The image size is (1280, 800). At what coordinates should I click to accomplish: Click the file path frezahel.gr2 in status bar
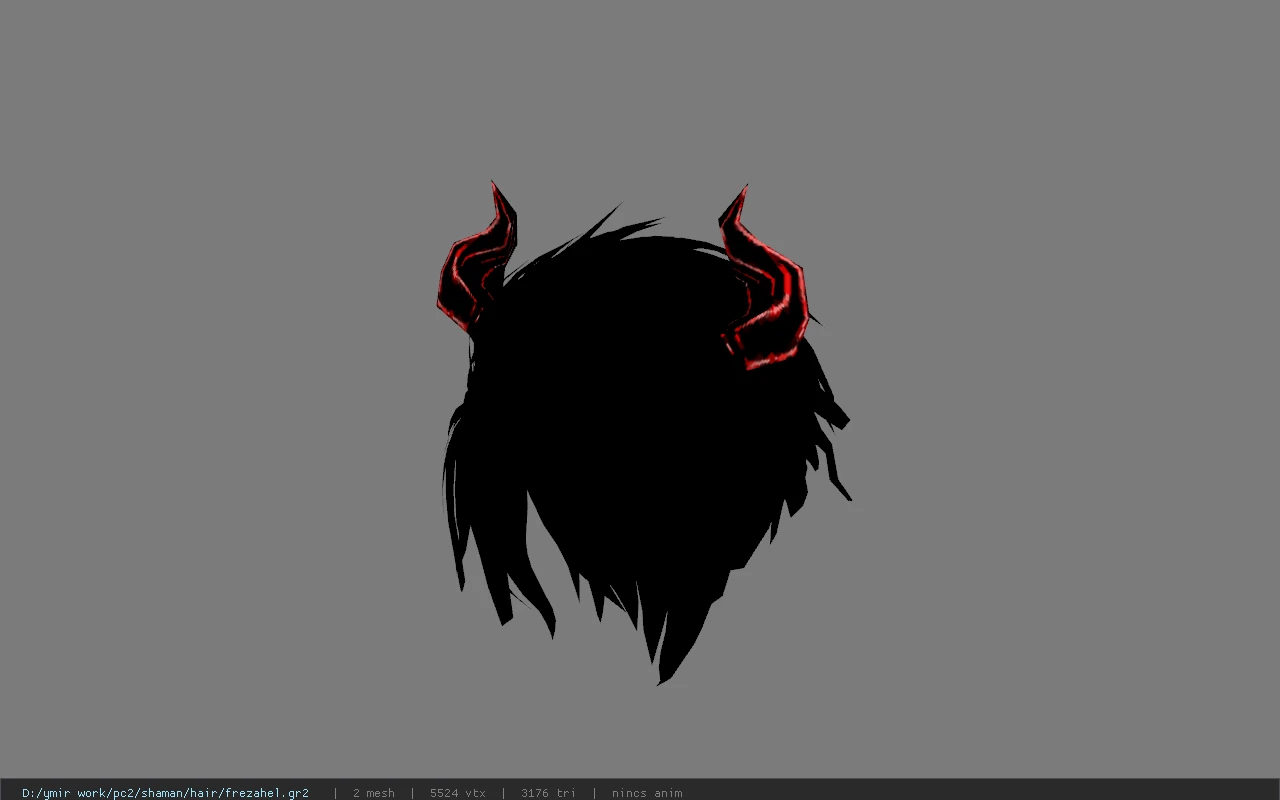pyautogui.click(x=165, y=793)
